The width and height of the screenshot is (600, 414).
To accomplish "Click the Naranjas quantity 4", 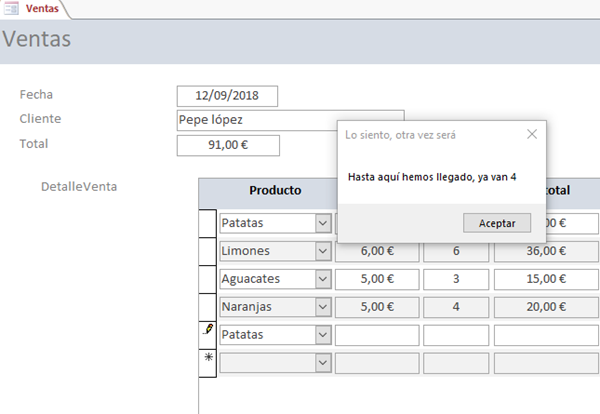I will [x=456, y=307].
